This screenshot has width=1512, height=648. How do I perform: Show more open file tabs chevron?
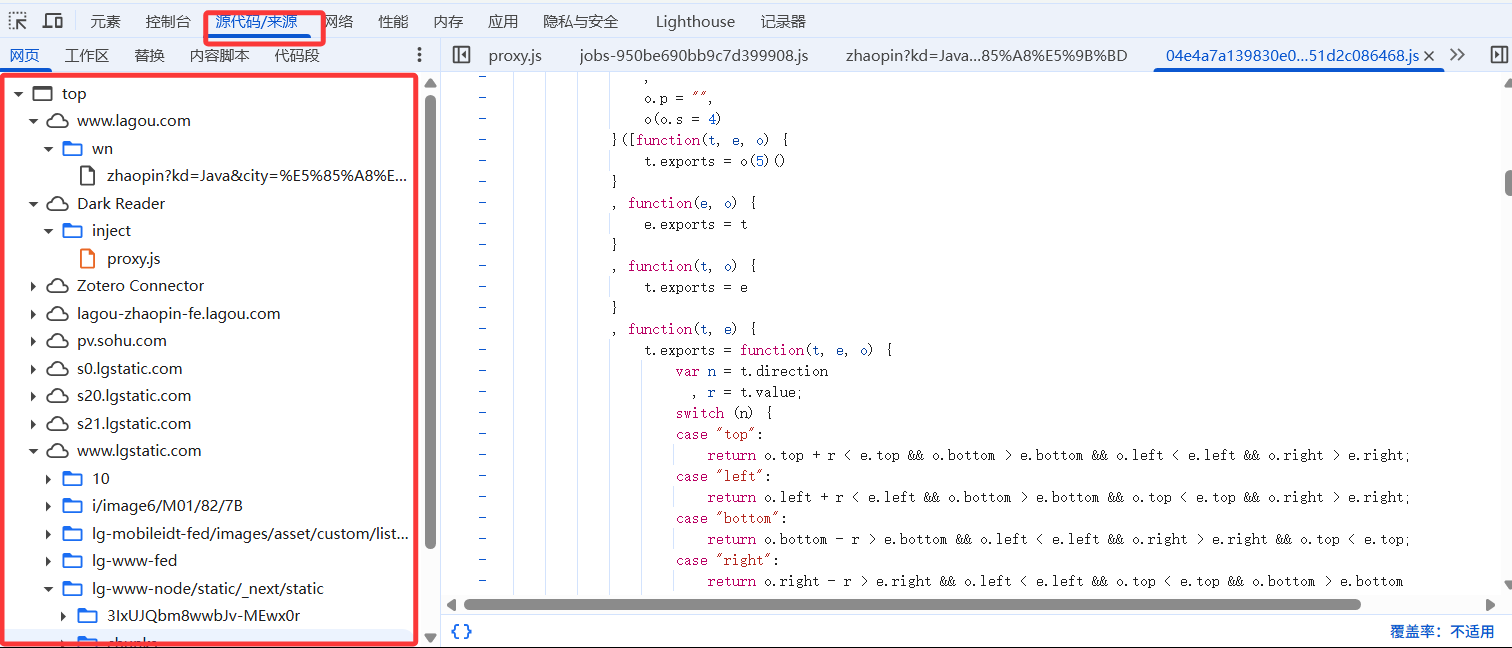pyautogui.click(x=1457, y=55)
